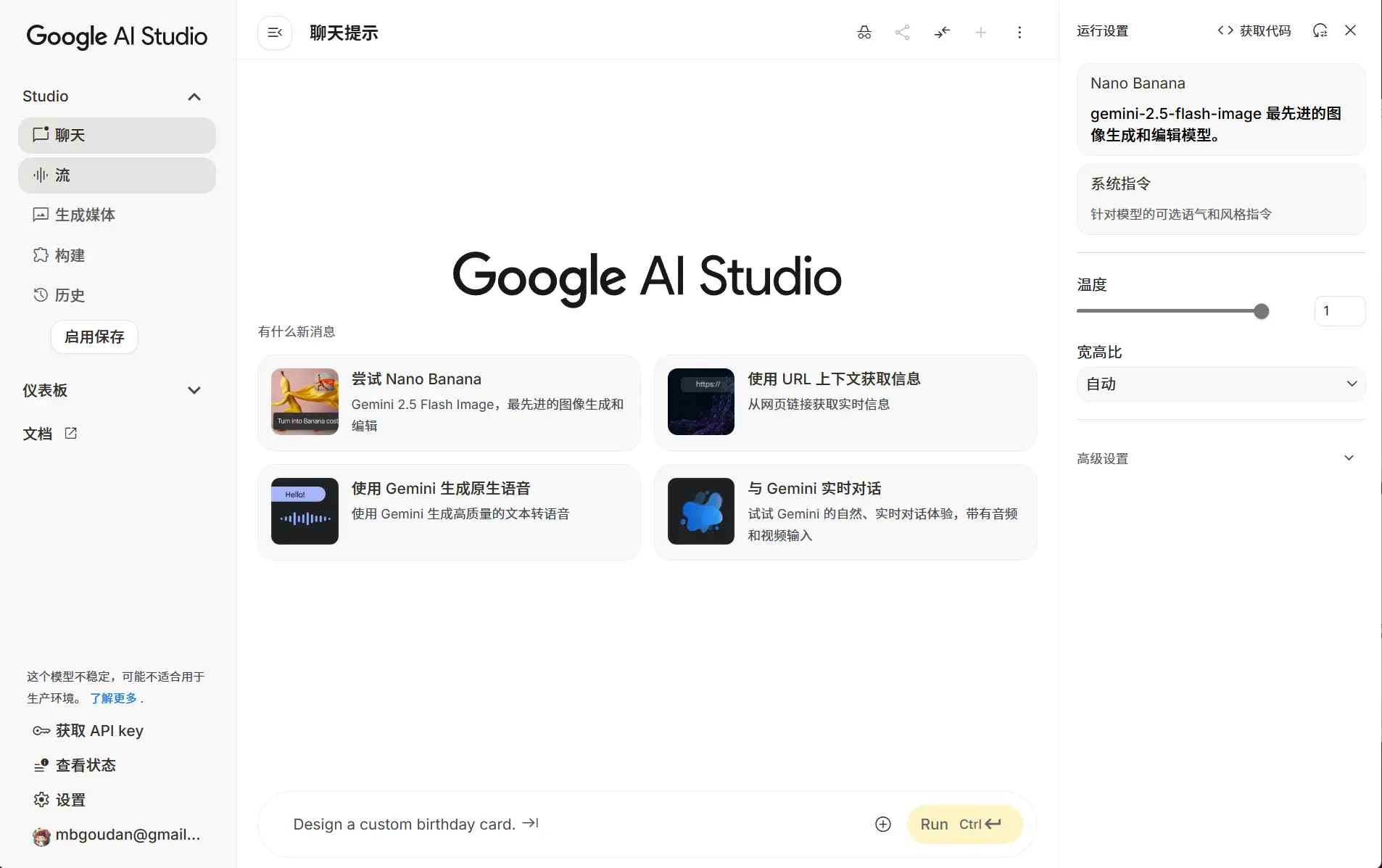Click 获取 API key in the sidebar
The width and height of the screenshot is (1382, 868).
99,730
